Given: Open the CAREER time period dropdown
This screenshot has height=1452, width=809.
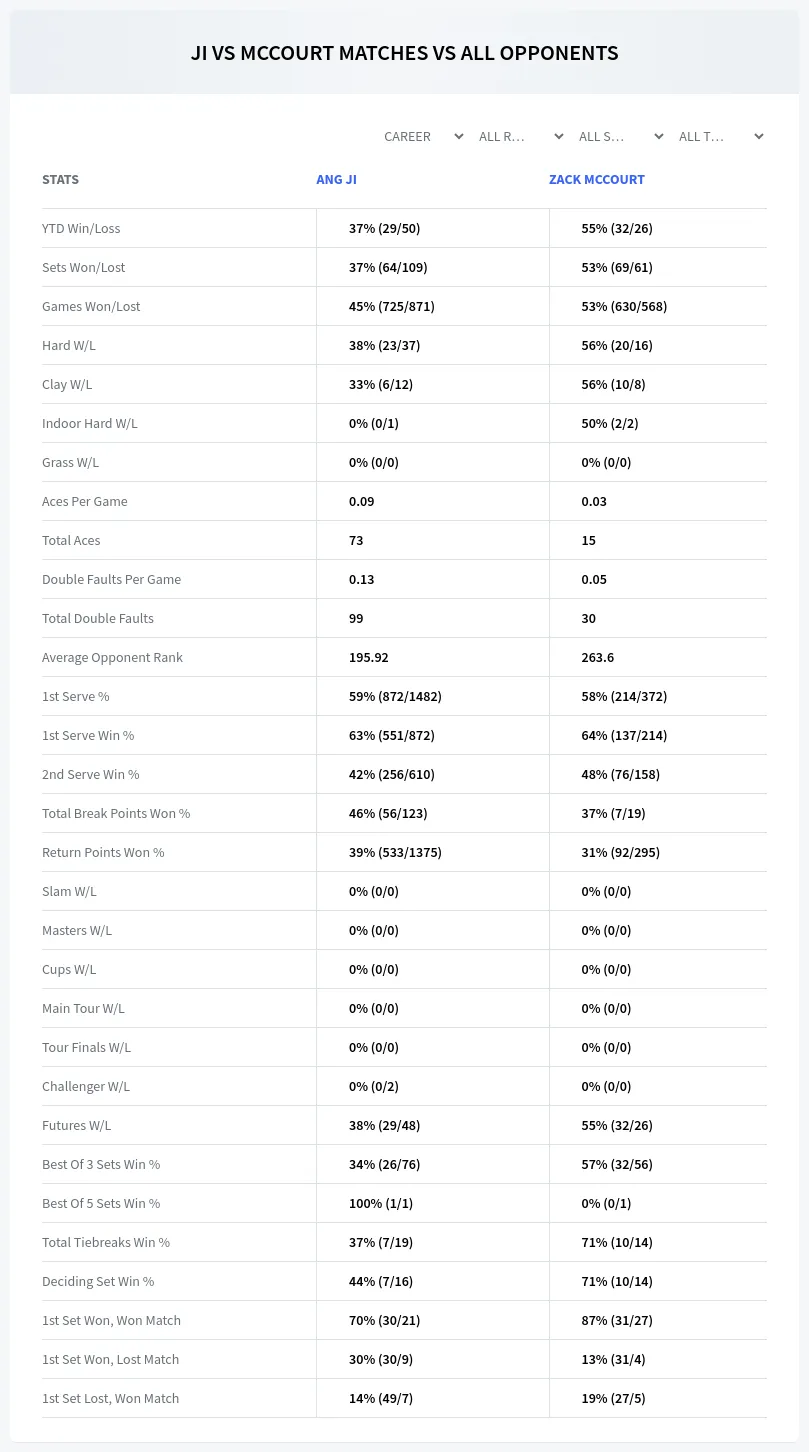Looking at the screenshot, I should click(x=422, y=136).
